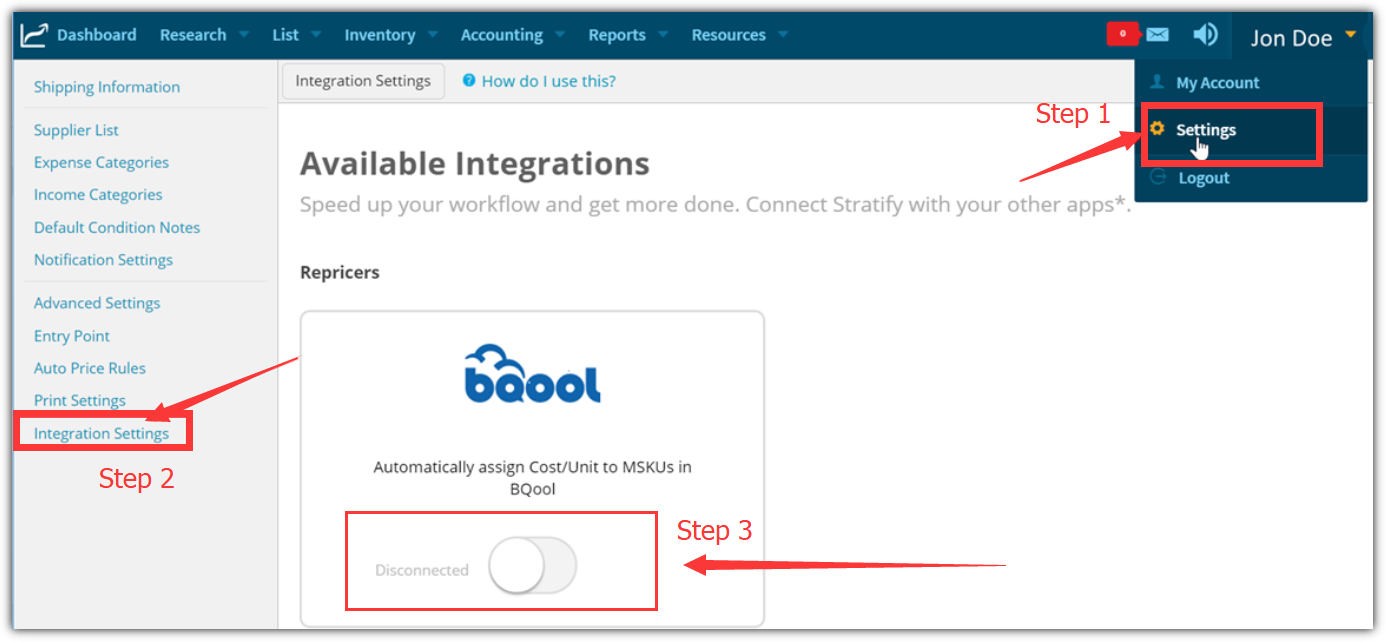The width and height of the screenshot is (1386, 642).
Task: Toggle the BQool Disconnected switch
Action: pos(532,567)
